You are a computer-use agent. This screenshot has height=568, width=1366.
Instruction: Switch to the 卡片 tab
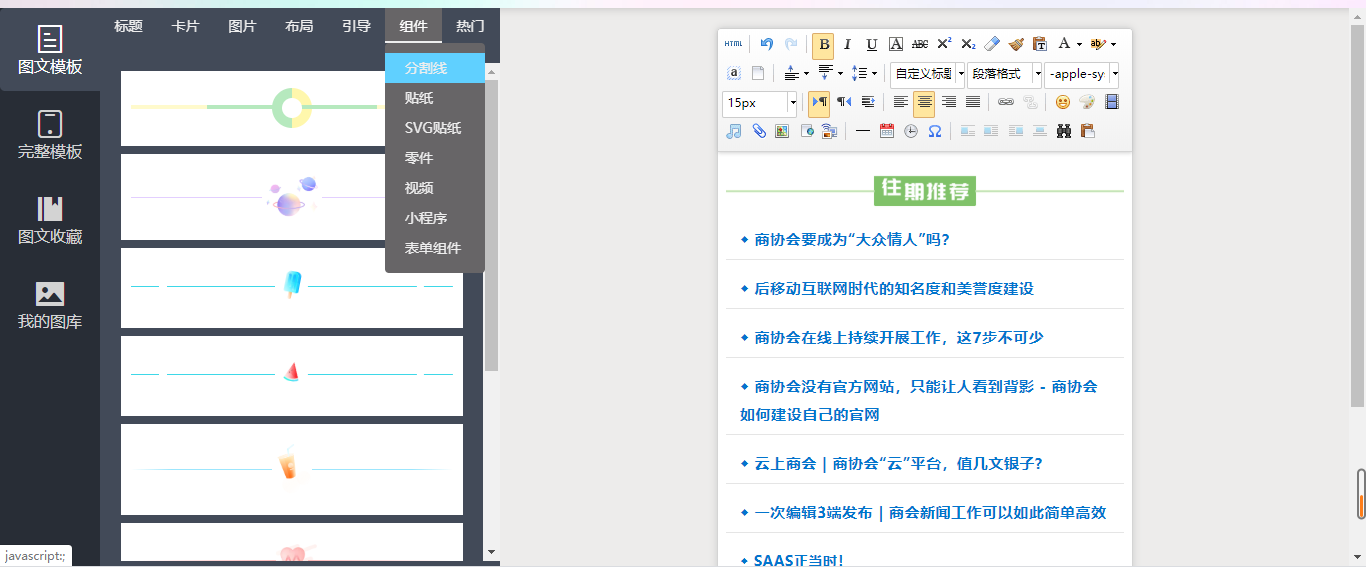[x=185, y=26]
